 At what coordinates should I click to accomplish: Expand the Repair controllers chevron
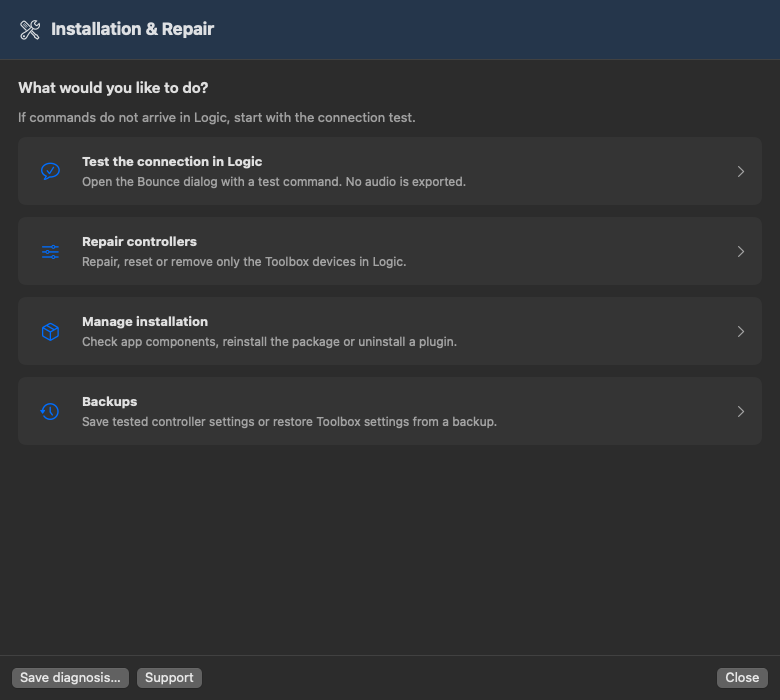(741, 252)
